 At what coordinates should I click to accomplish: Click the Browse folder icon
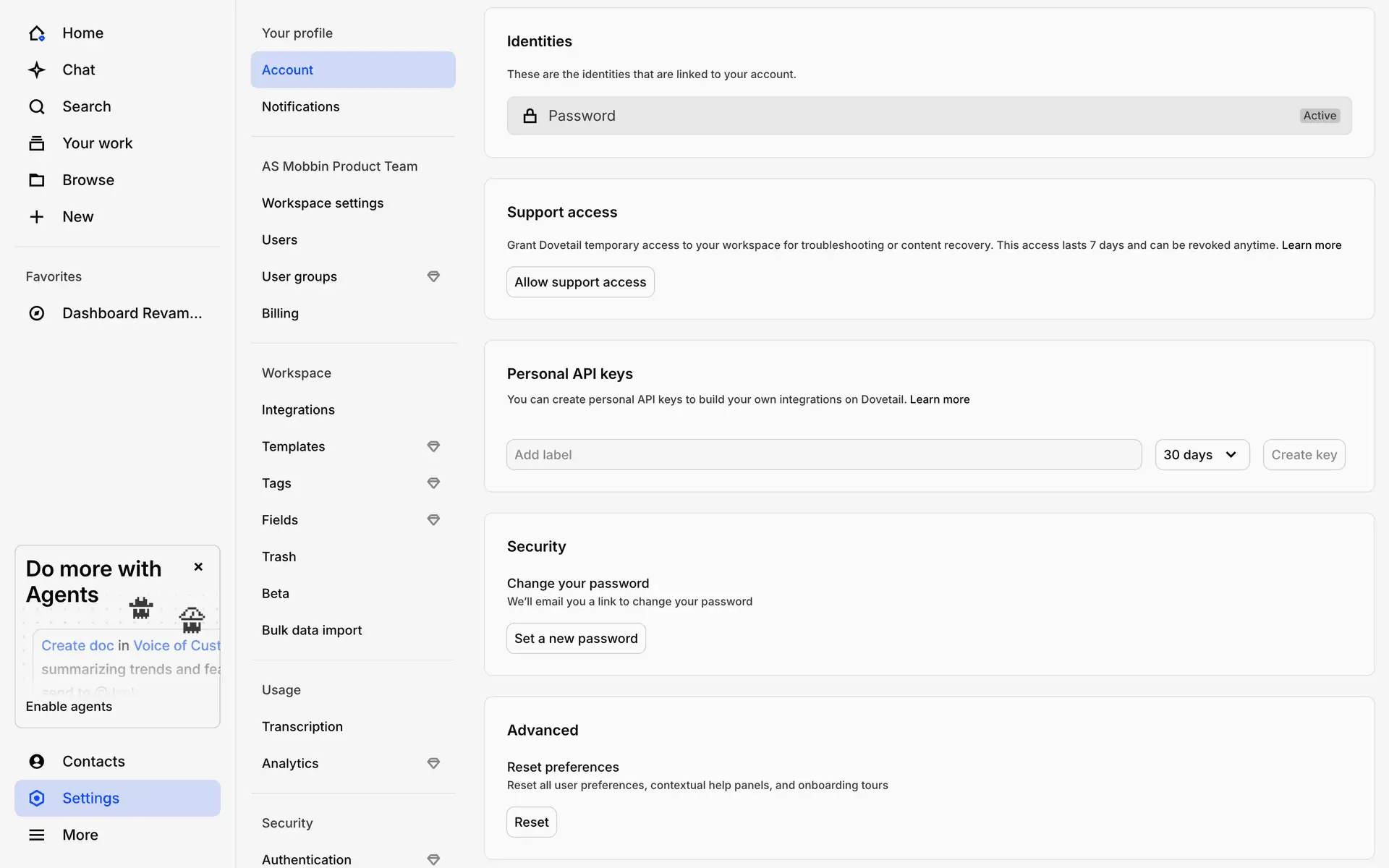37,180
